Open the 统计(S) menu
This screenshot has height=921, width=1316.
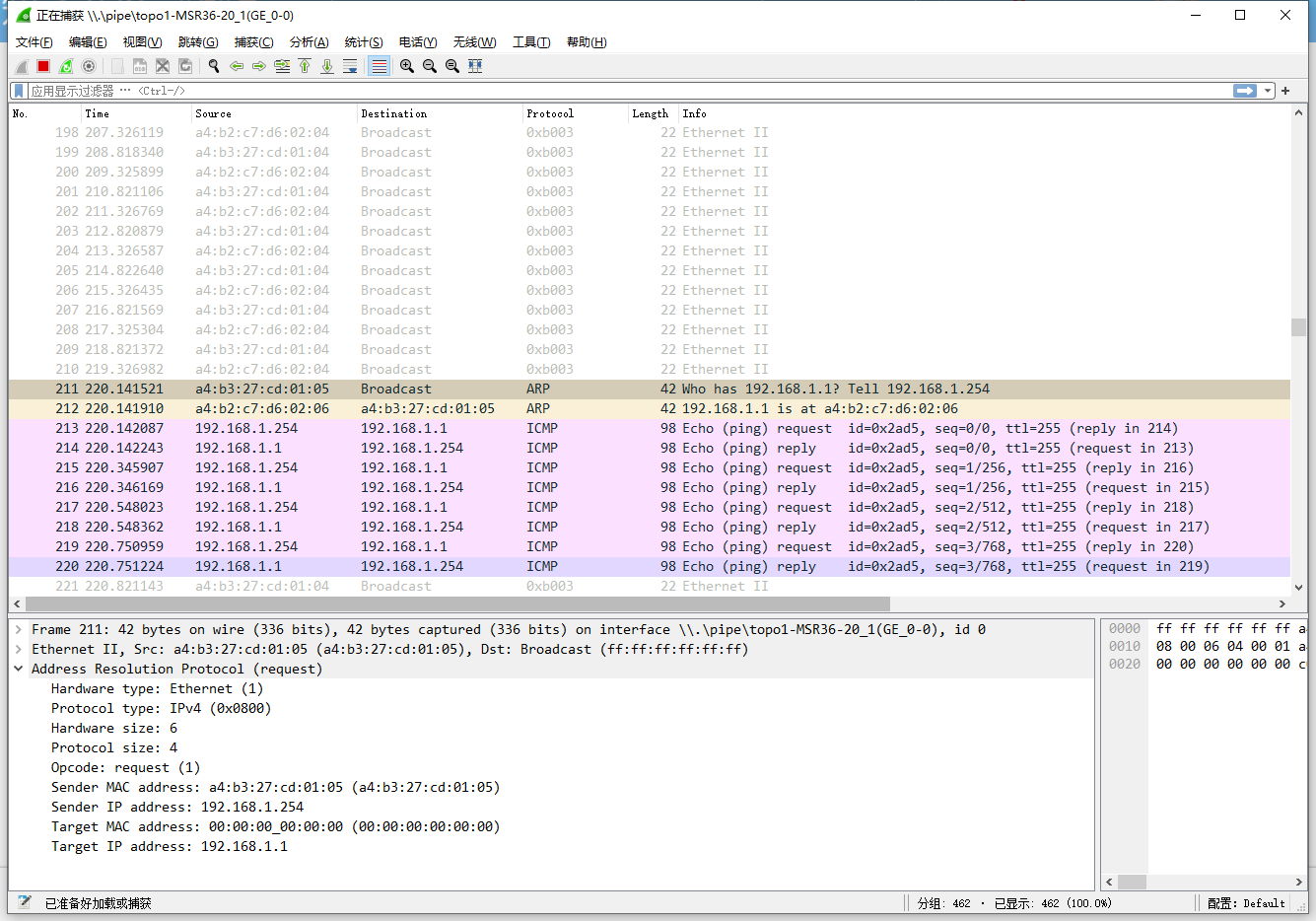[363, 42]
